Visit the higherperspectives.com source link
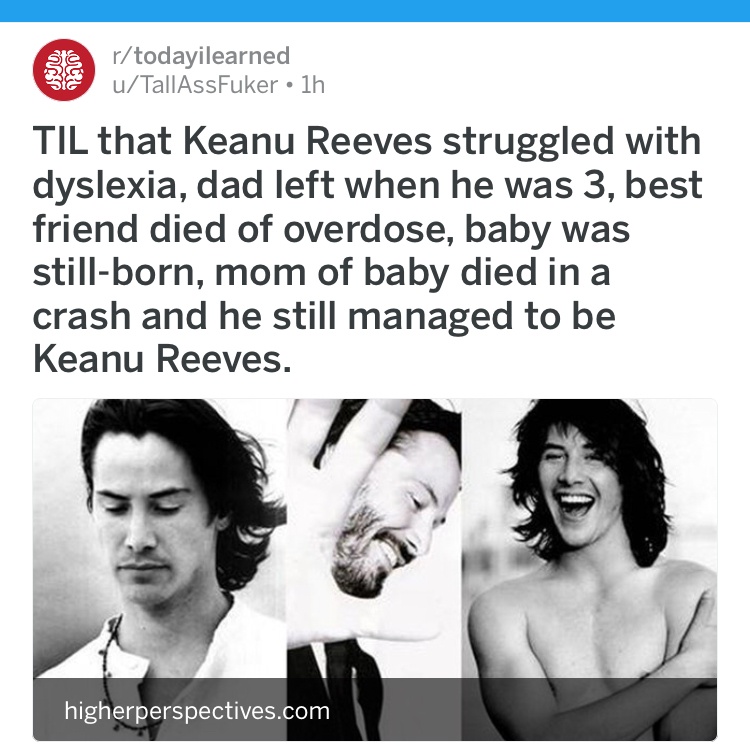Viewport: 750px width, 754px height. 197,710
